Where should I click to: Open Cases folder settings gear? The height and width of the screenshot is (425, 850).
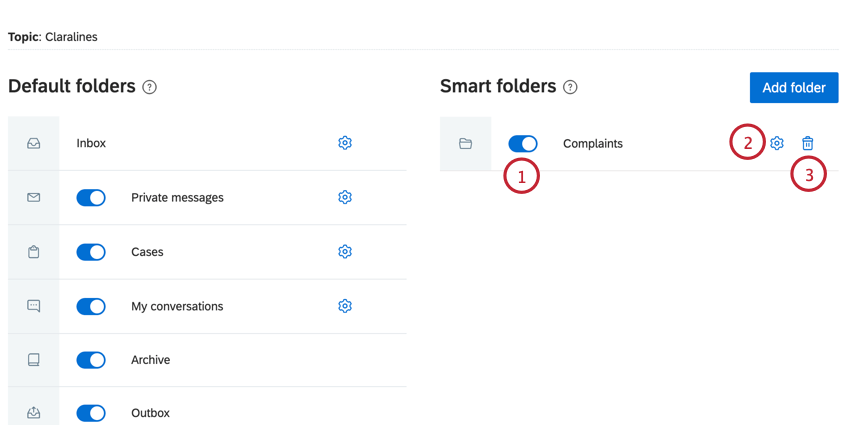click(345, 252)
